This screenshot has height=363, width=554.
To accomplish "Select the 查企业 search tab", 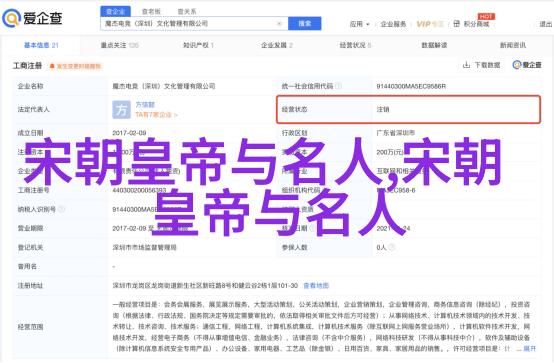I will [x=116, y=12].
